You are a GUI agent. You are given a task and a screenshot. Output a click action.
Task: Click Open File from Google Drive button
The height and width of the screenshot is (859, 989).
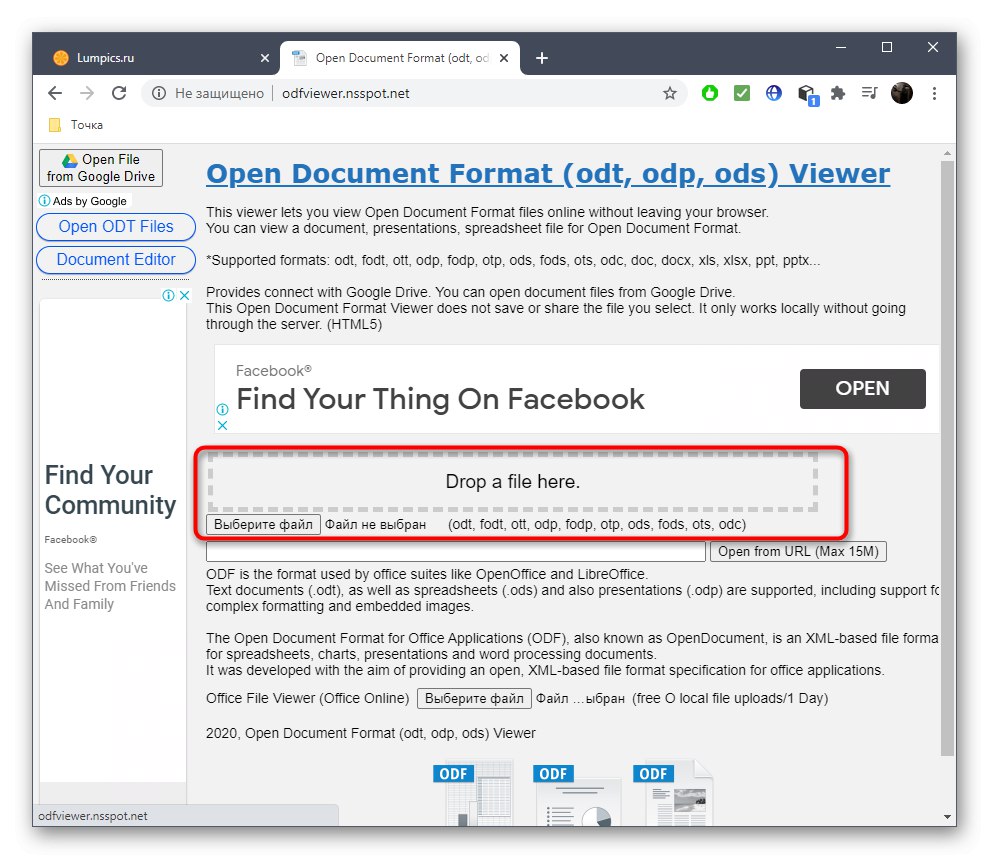[x=101, y=168]
